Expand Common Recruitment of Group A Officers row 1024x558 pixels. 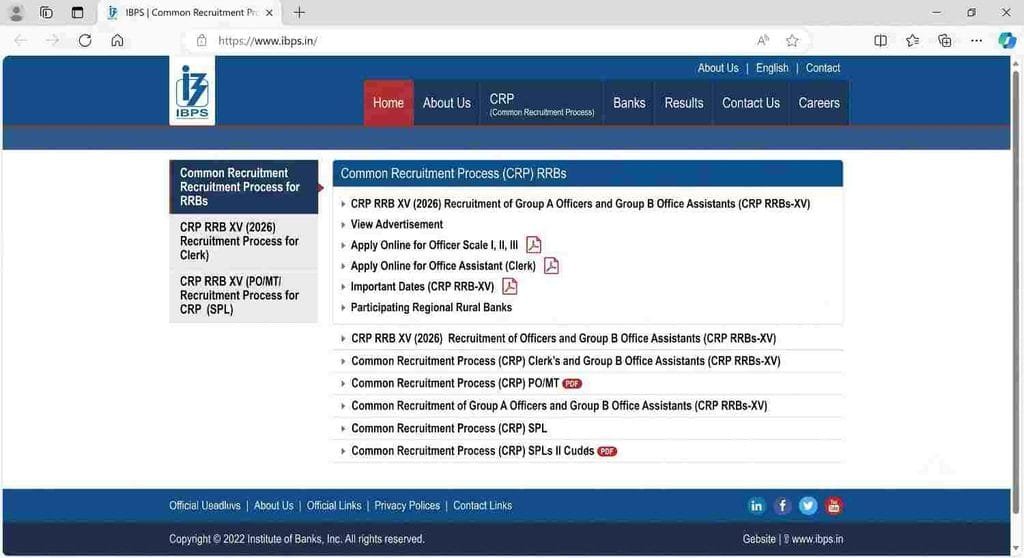coord(588,406)
